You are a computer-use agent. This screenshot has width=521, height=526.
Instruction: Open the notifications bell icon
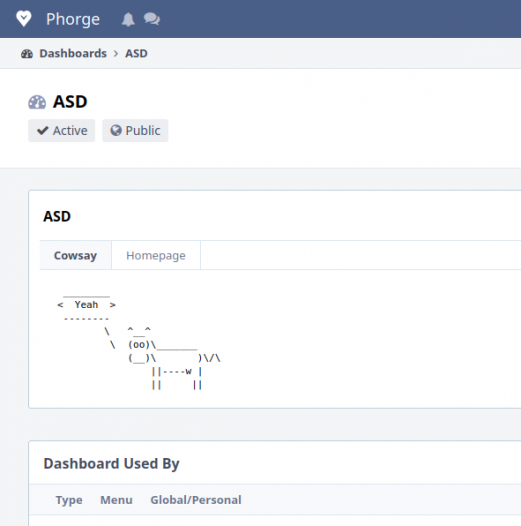[128, 19]
